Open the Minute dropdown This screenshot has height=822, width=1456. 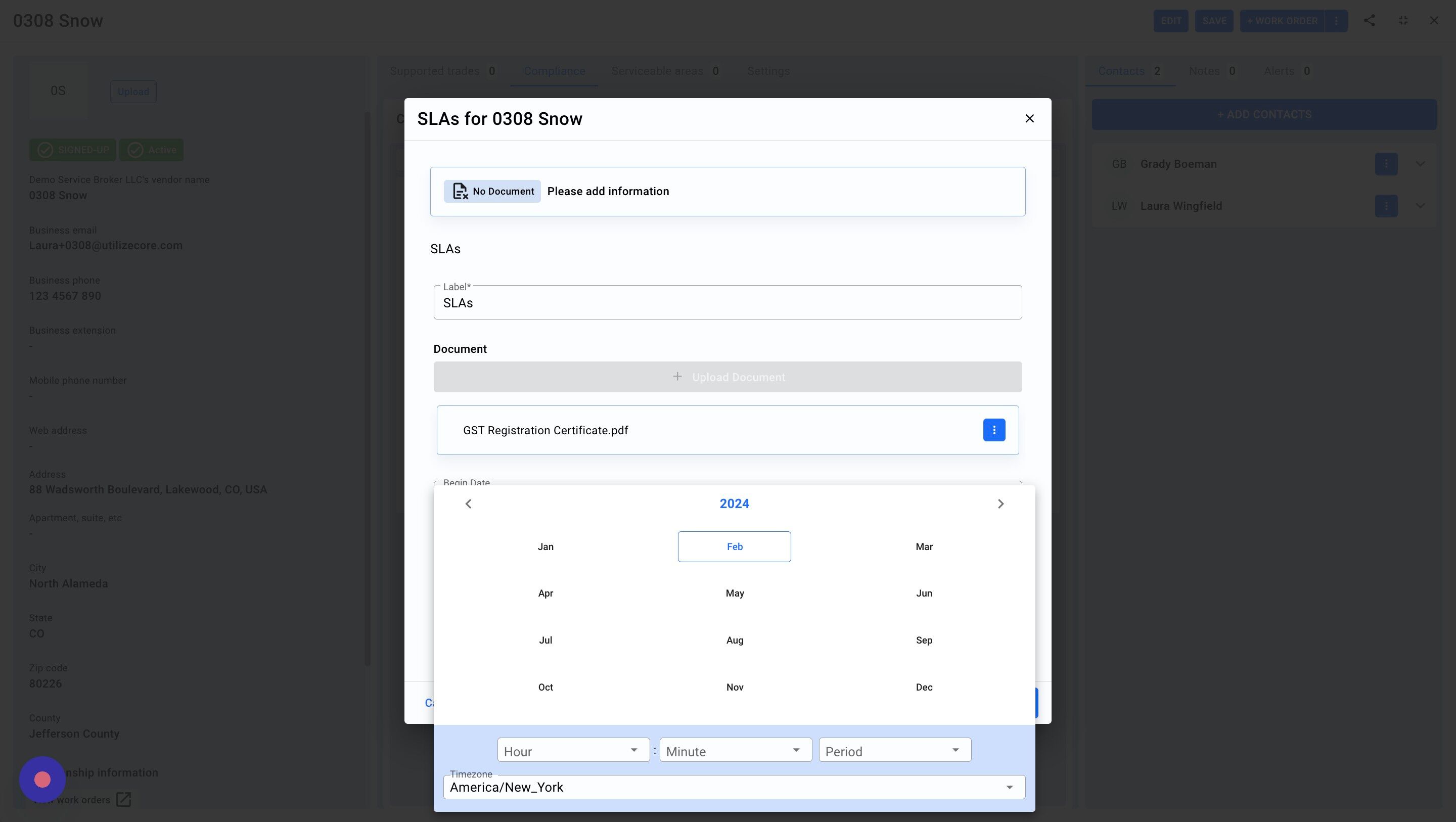click(736, 750)
